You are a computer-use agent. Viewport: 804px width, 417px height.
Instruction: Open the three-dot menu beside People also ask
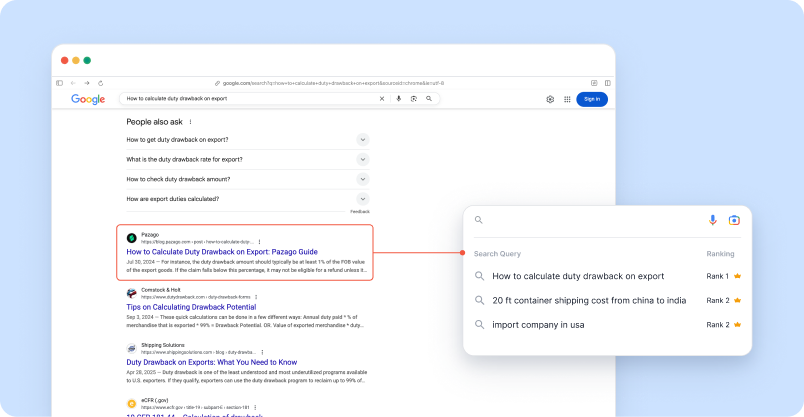pos(190,122)
